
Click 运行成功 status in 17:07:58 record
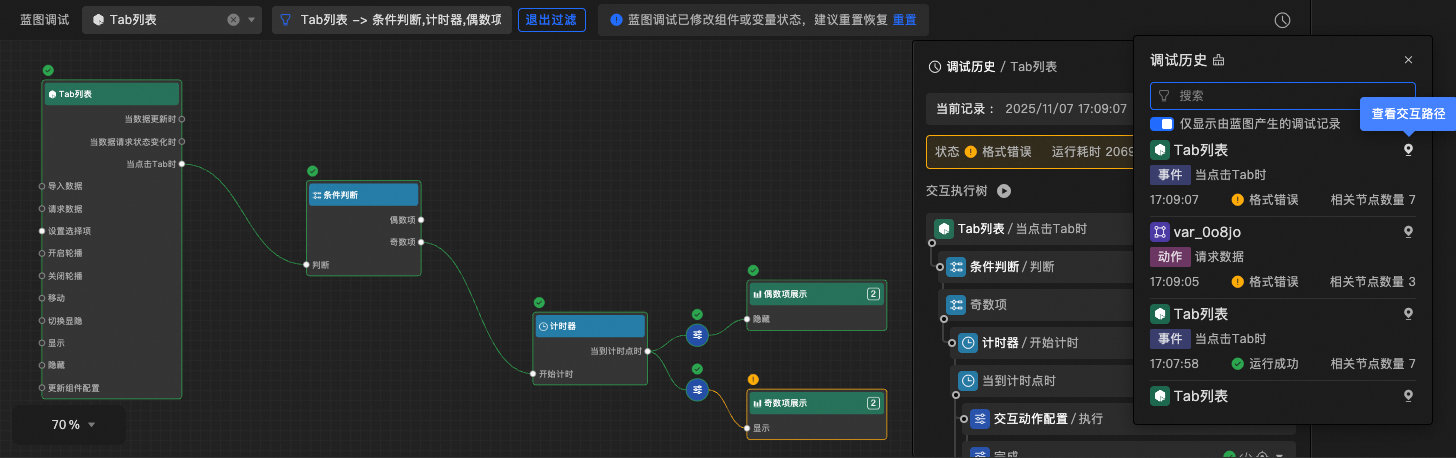click(x=1264, y=364)
